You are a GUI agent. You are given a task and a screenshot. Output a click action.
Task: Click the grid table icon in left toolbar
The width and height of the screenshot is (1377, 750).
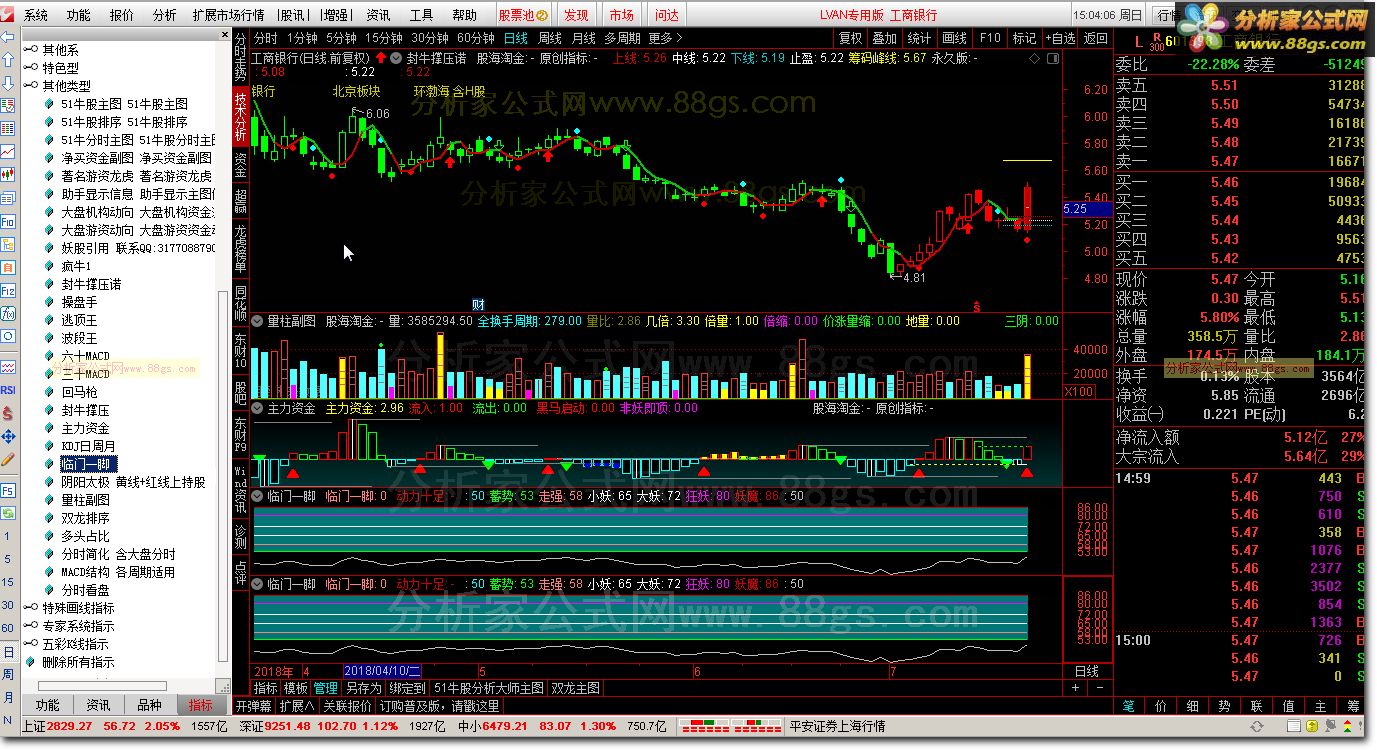tap(8, 128)
